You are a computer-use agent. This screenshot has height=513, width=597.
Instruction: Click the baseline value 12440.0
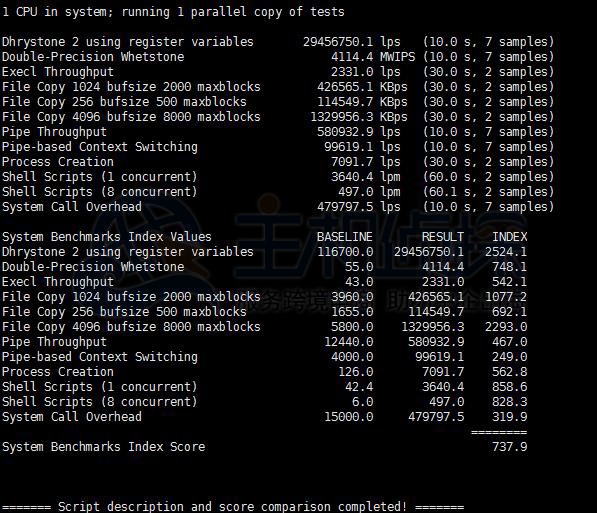coord(349,342)
